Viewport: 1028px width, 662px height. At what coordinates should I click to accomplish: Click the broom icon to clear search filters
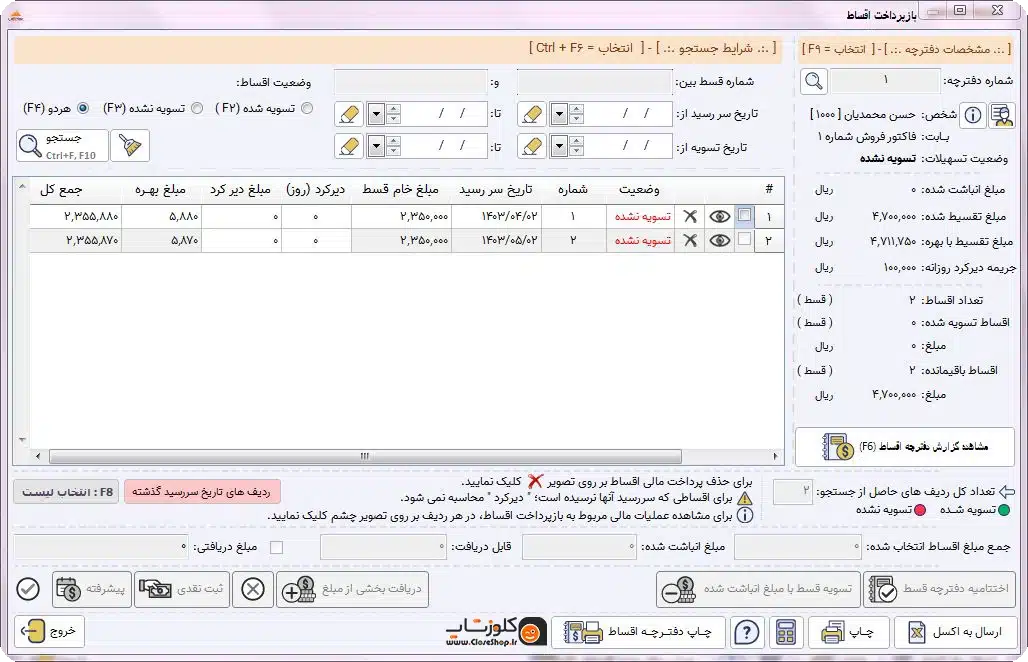[130, 146]
